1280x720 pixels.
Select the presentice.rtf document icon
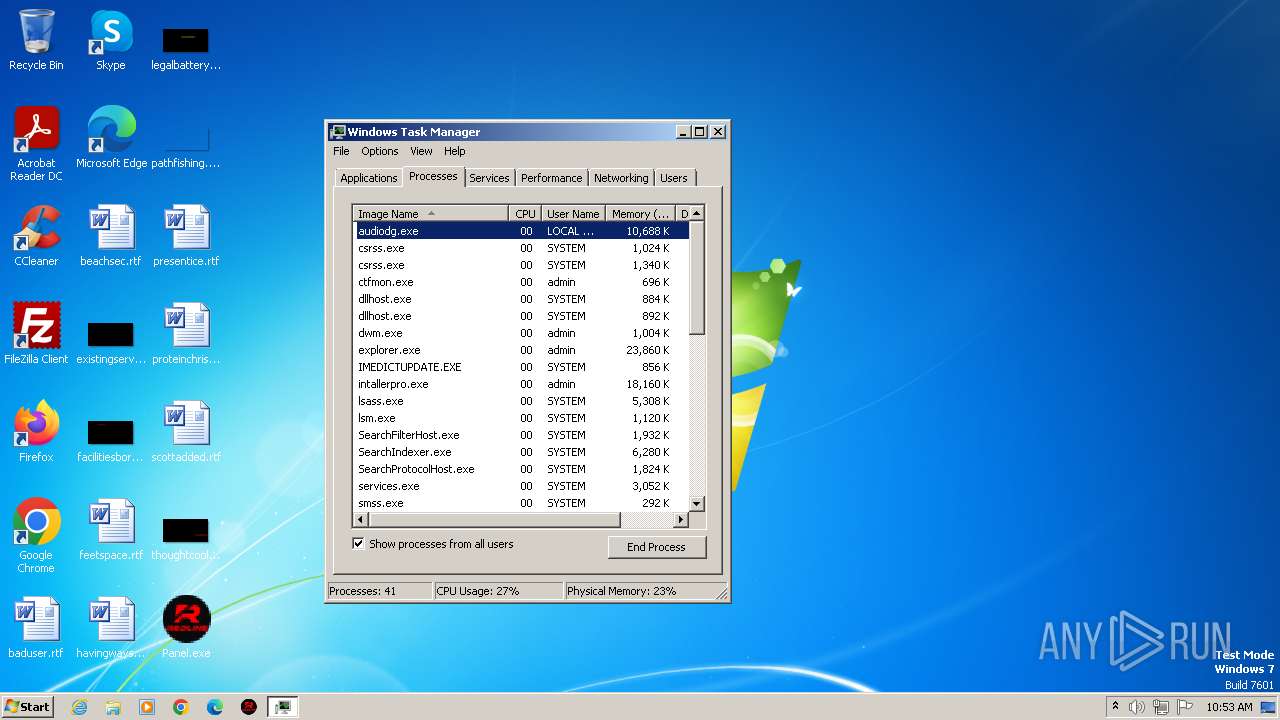pyautogui.click(x=186, y=236)
